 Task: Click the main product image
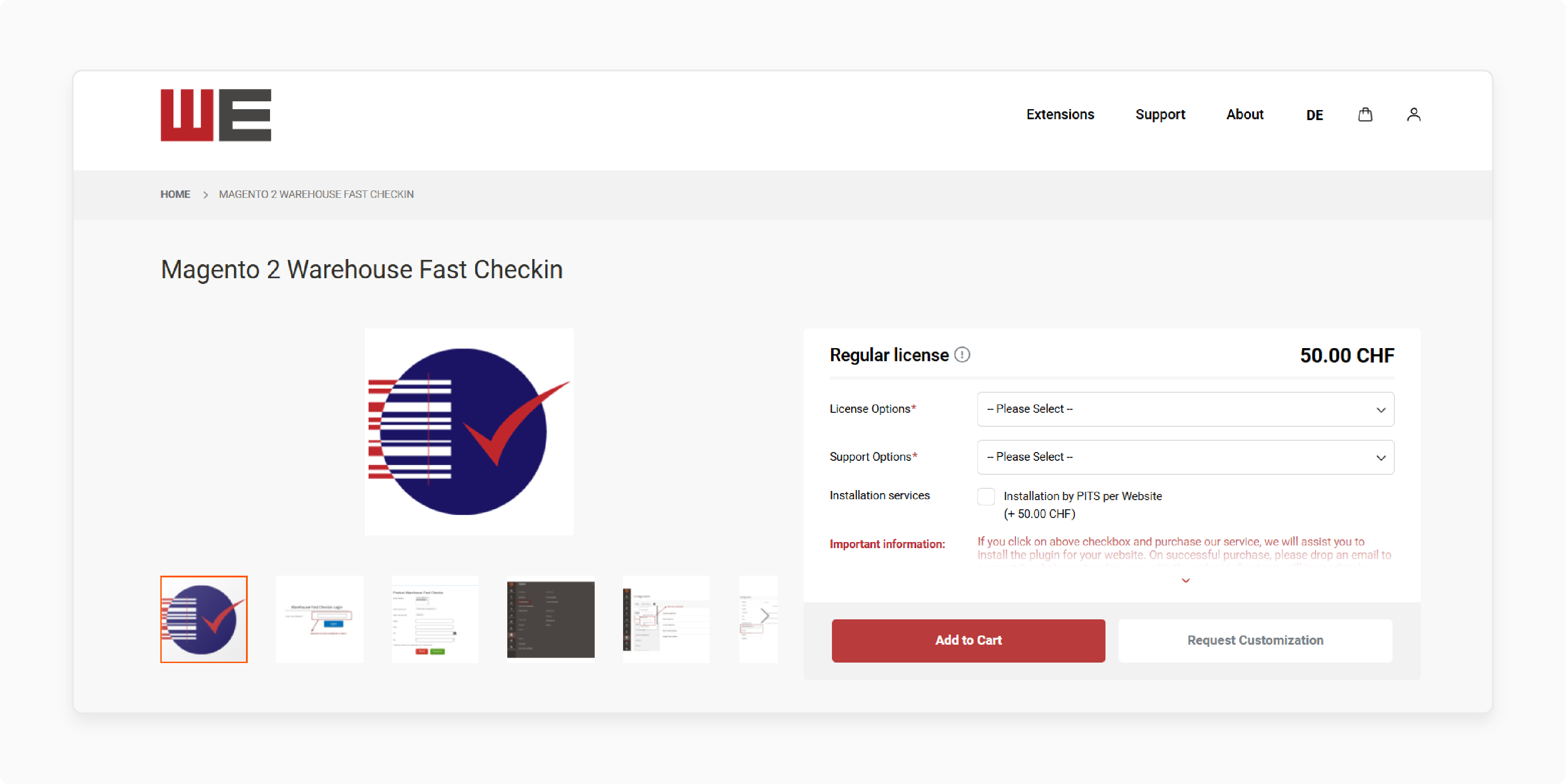469,432
